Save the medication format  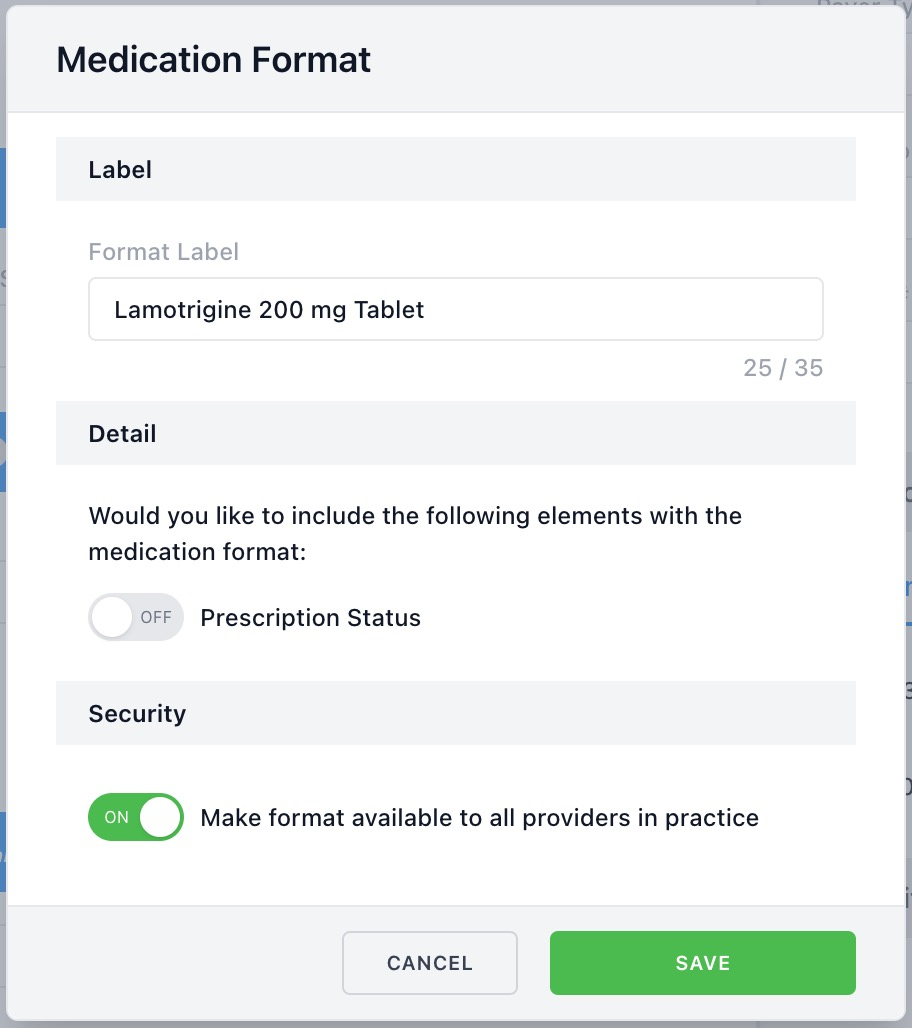click(x=702, y=963)
